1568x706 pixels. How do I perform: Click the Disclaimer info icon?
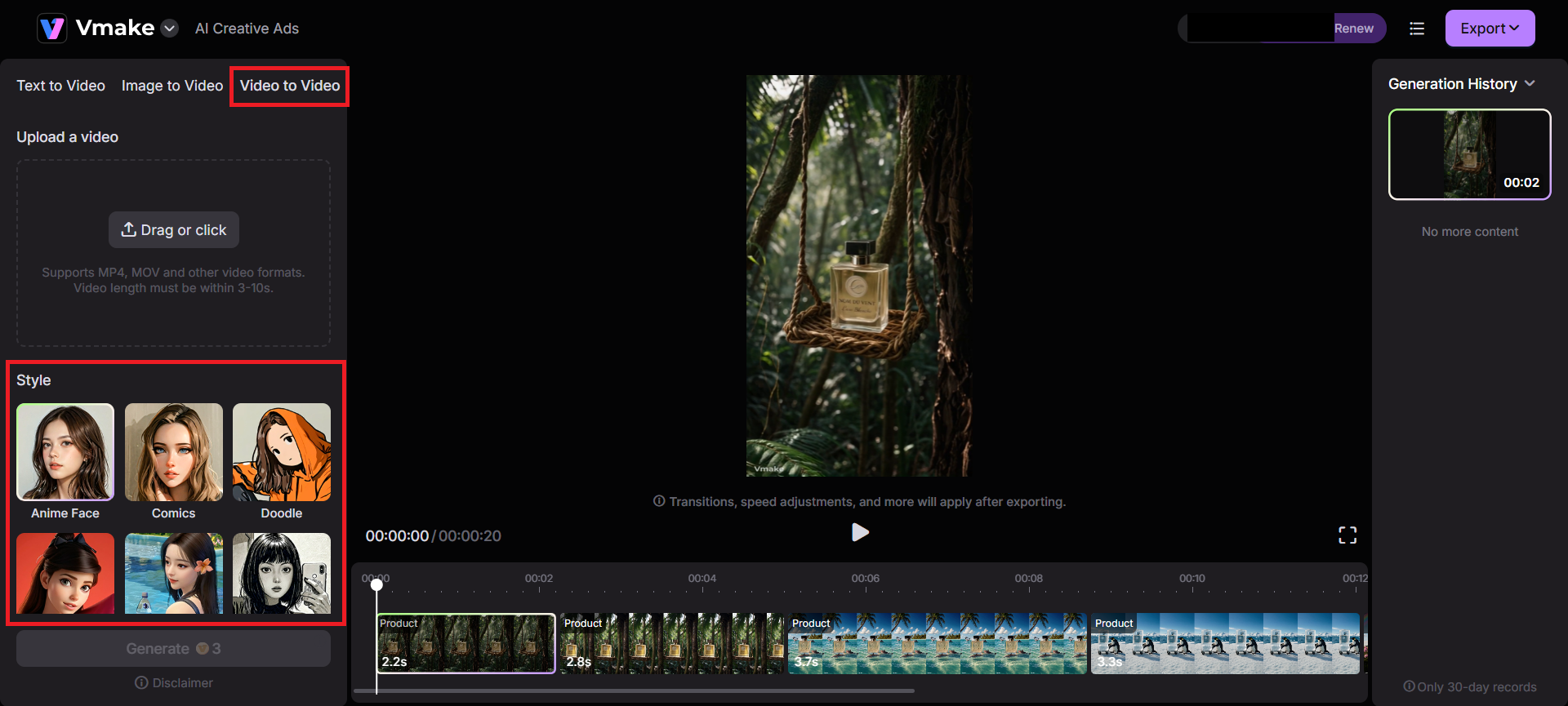click(x=141, y=682)
